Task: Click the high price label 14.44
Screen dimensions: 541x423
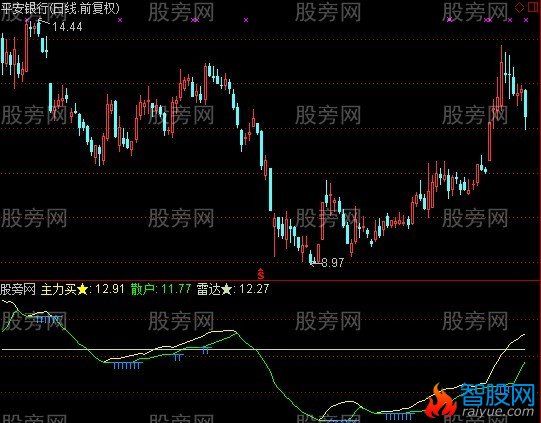Action: click(x=68, y=27)
